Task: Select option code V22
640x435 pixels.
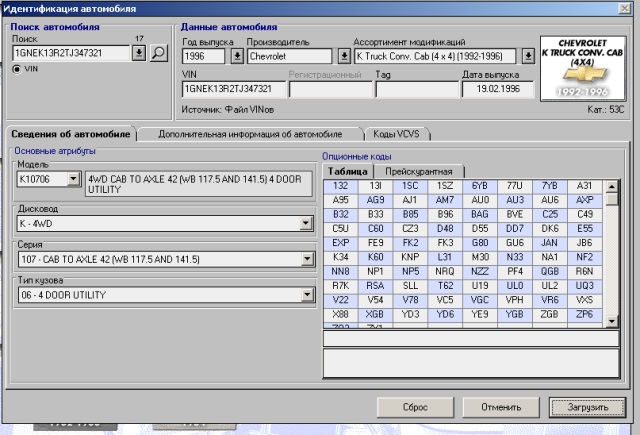Action: (x=340, y=300)
